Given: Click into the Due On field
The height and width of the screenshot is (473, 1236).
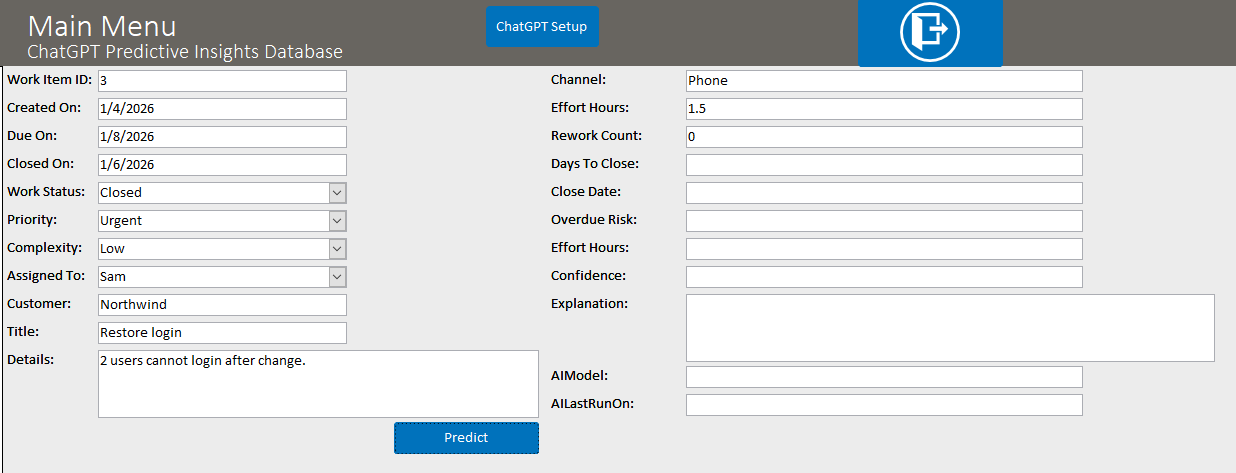Looking at the screenshot, I should point(222,136).
